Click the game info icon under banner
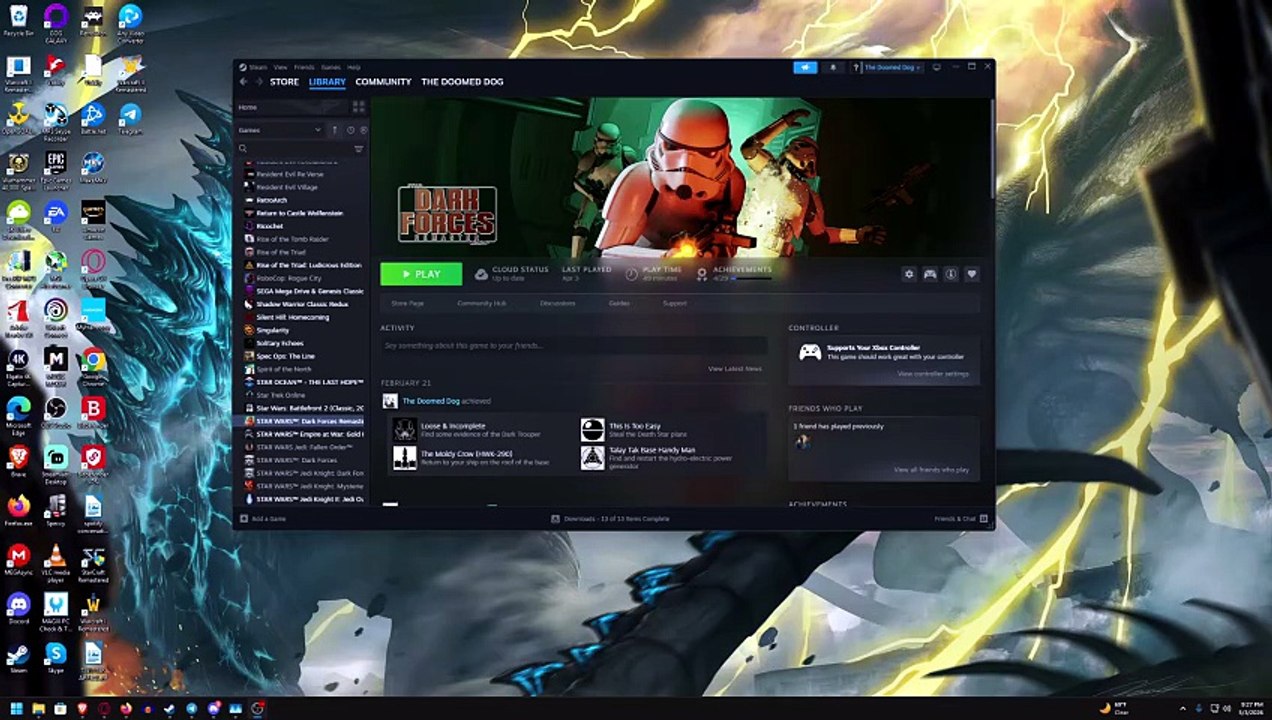1272x720 pixels. pos(951,274)
